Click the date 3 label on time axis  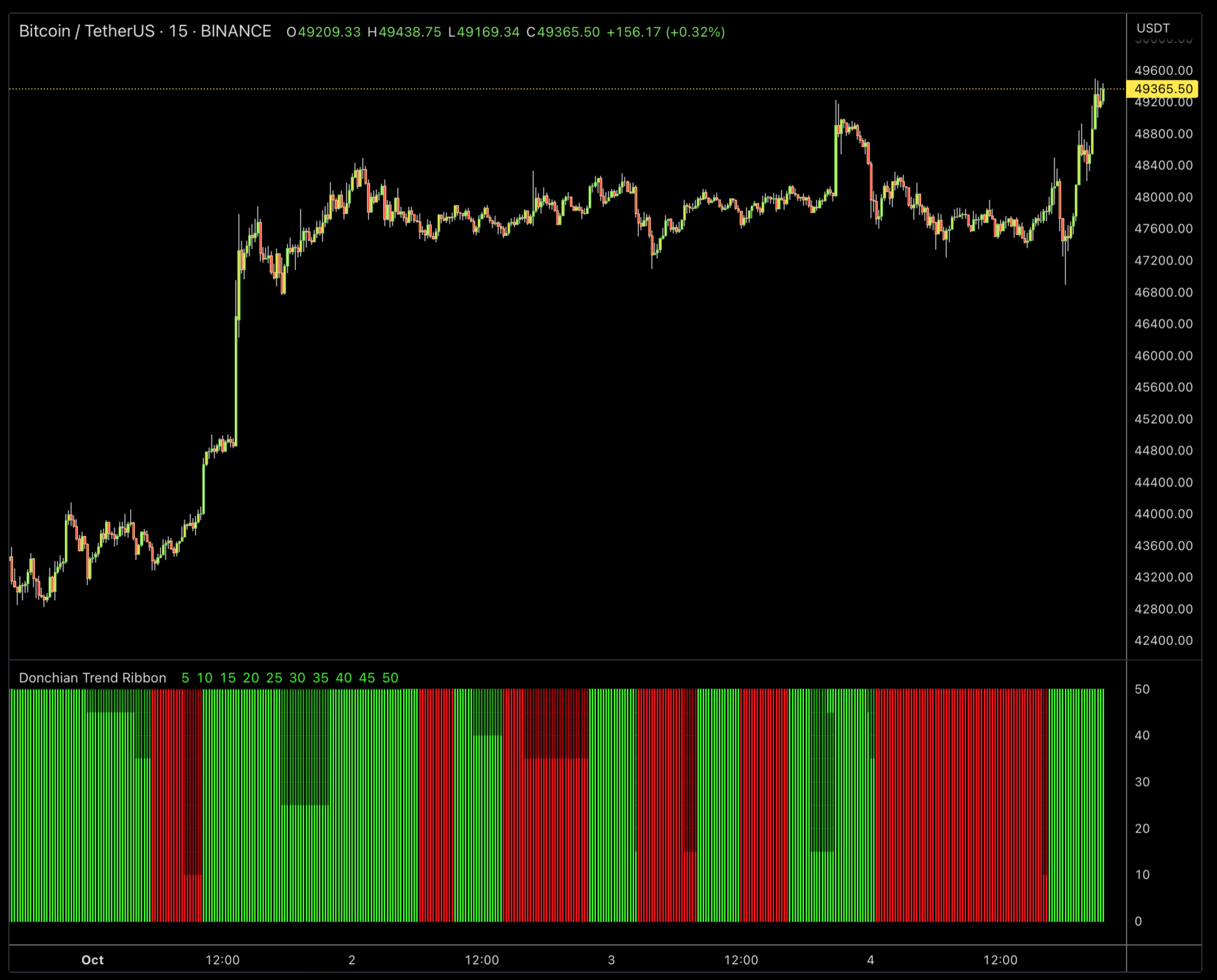[x=611, y=960]
